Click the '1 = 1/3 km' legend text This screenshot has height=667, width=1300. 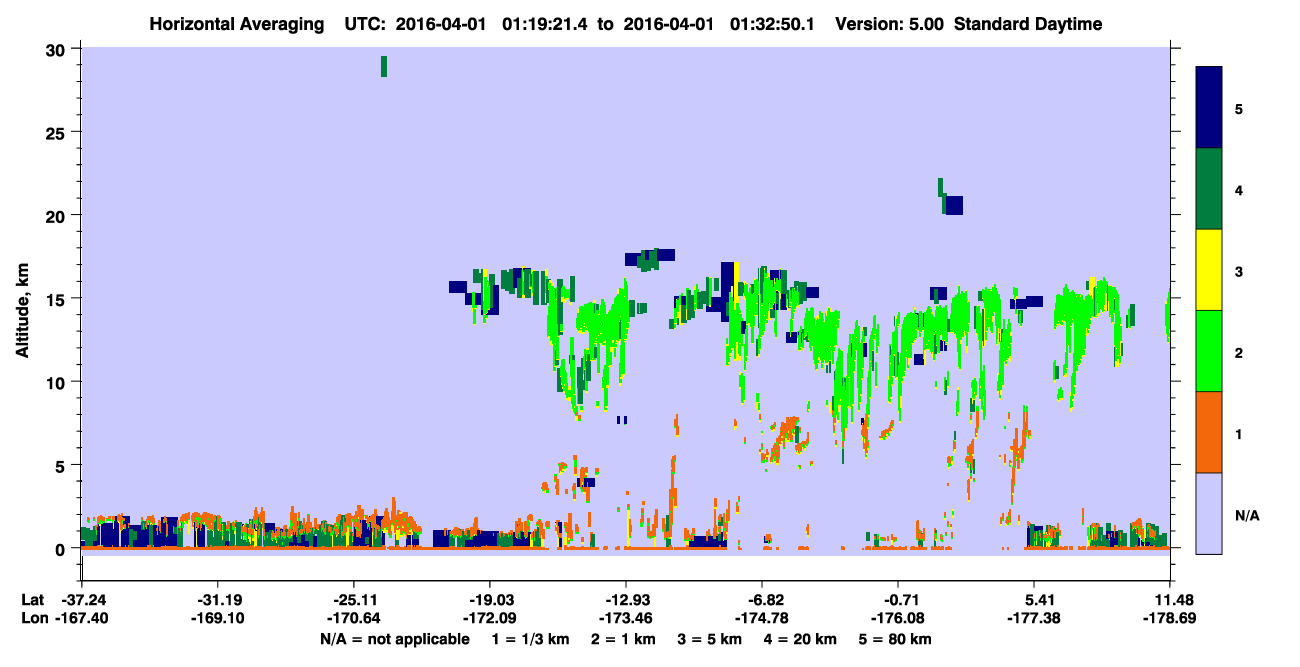530,639
